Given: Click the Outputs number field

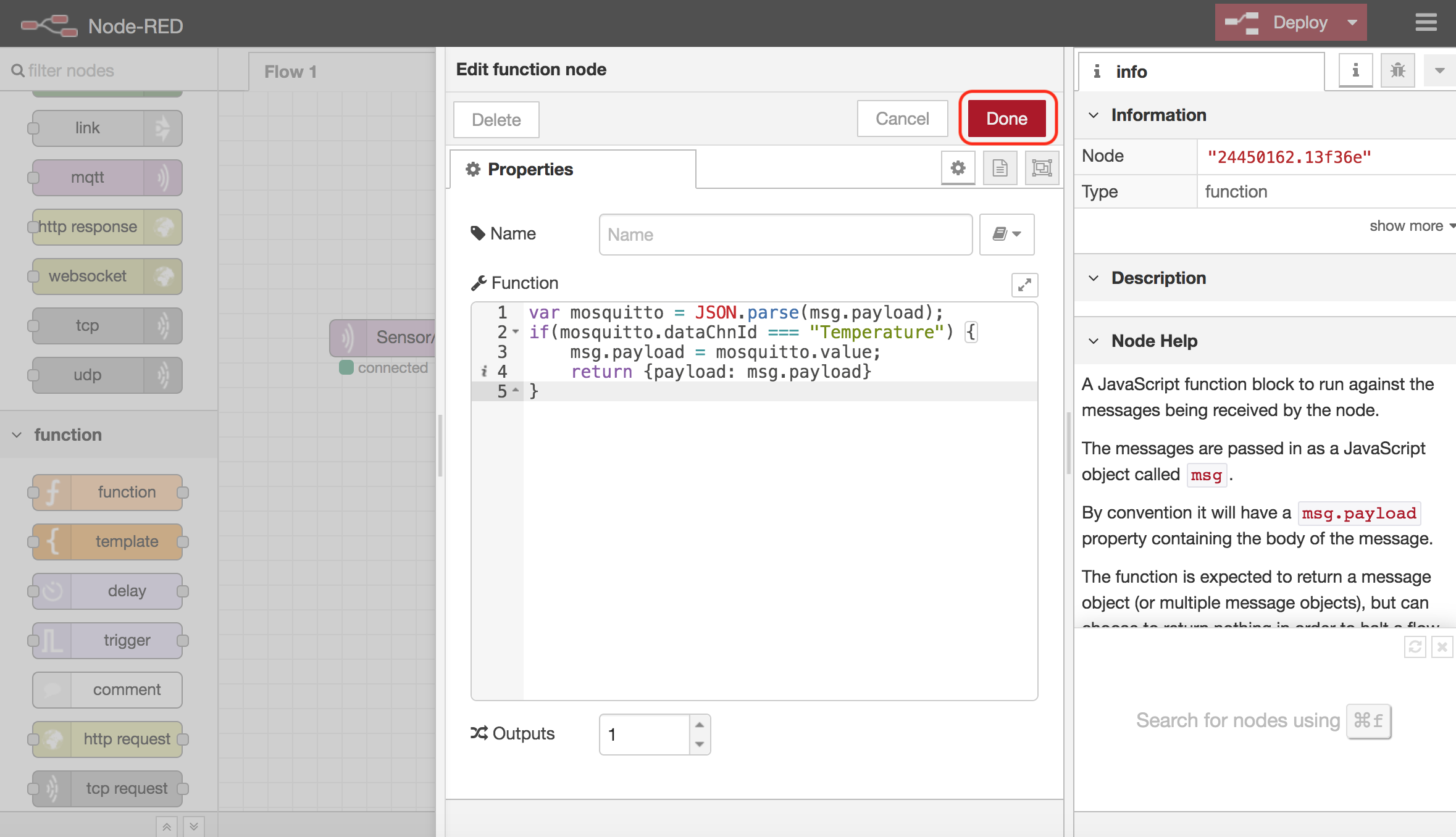Looking at the screenshot, I should 644,735.
